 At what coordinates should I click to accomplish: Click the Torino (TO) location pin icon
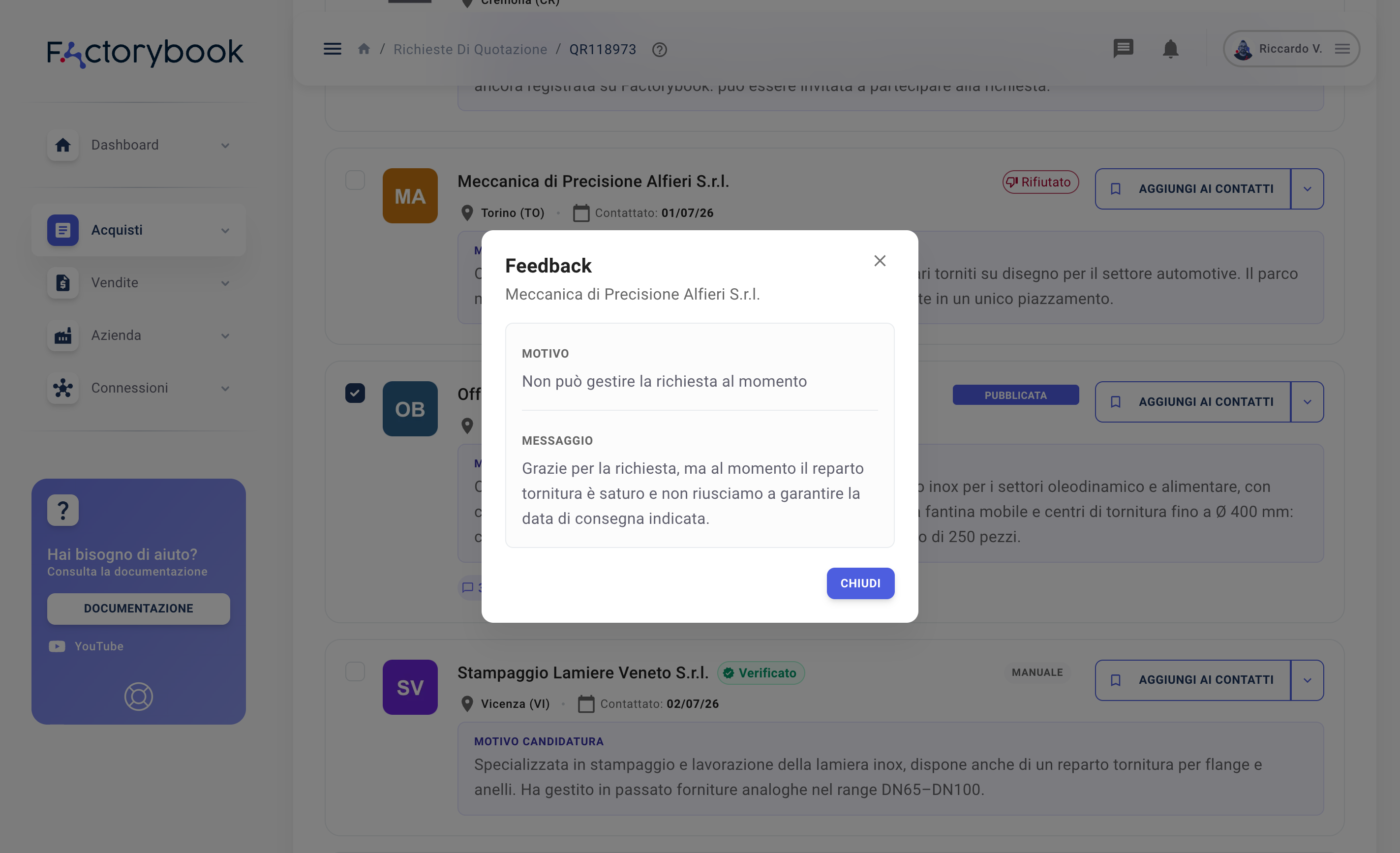point(467,213)
